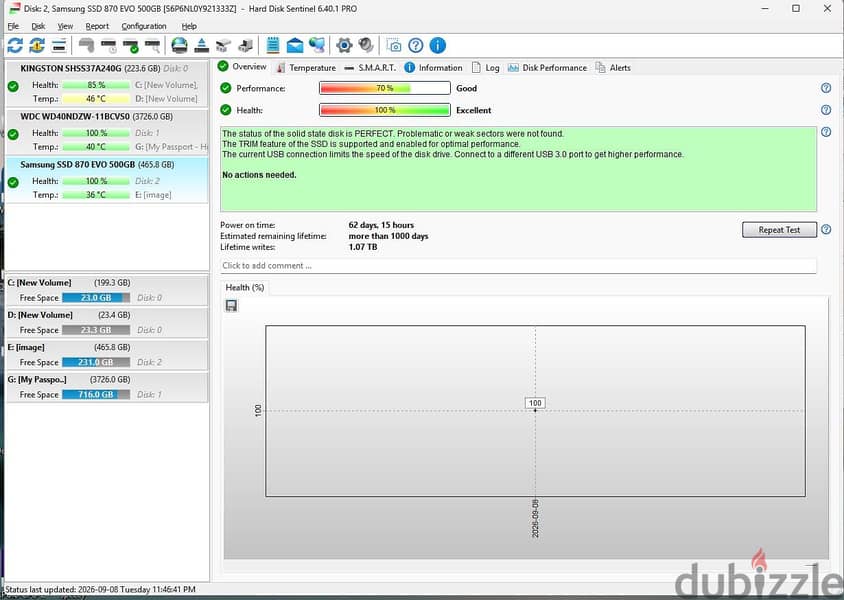Viewport: 844px width, 600px height.
Task: Click the Performance 70 % bar
Action: pos(385,88)
